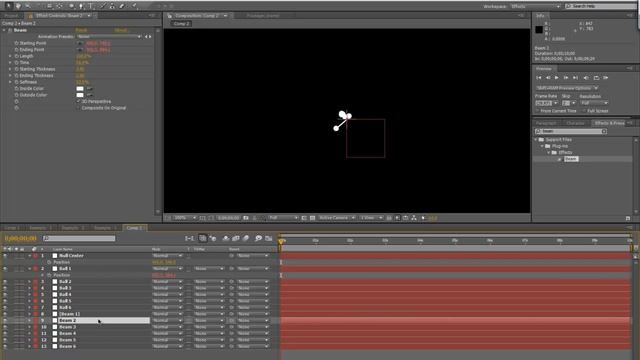
Task: Open Beam 2 parent dropdown
Action: (x=252, y=321)
